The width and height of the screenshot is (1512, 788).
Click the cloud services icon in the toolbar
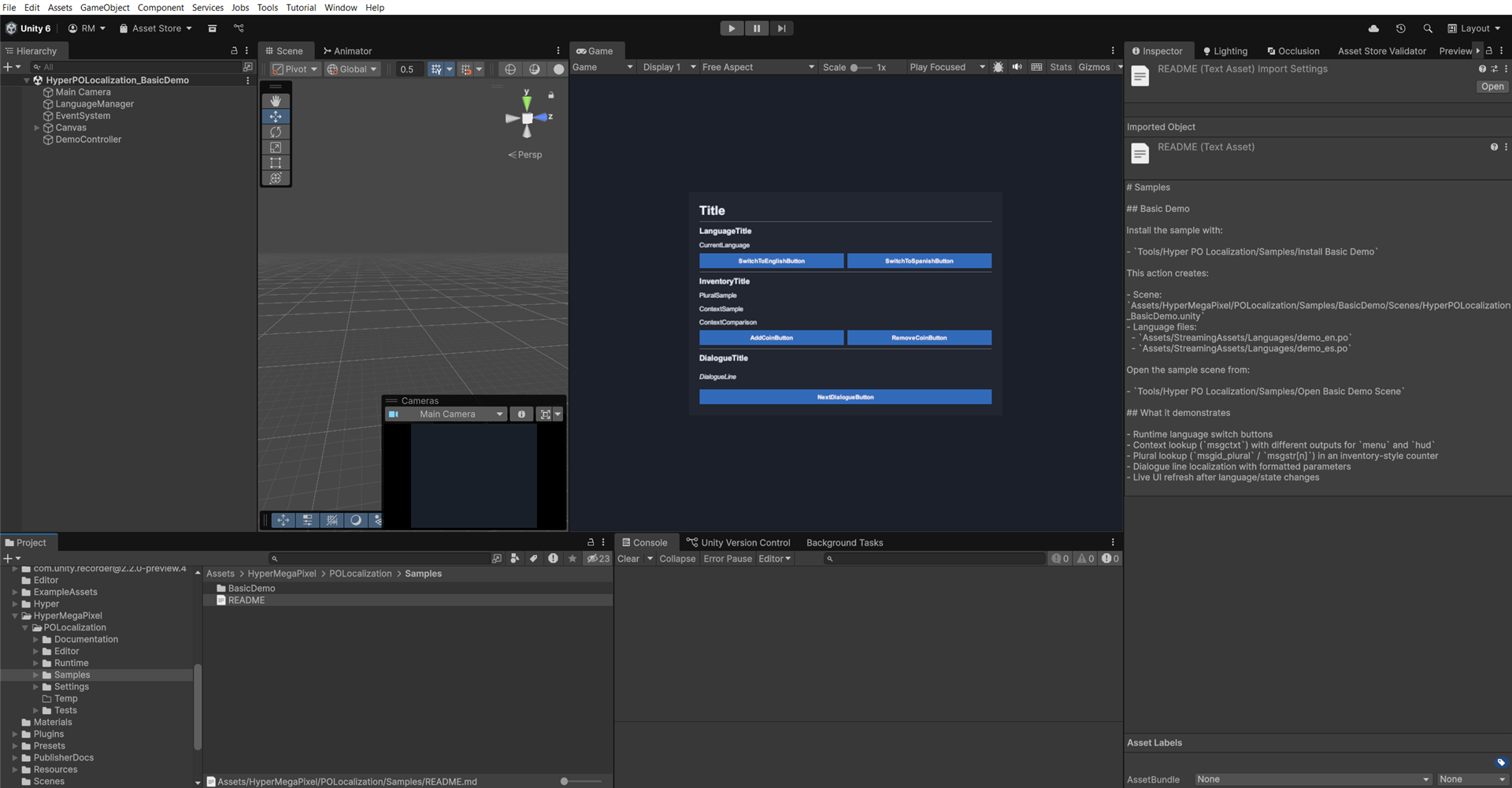click(x=1373, y=28)
